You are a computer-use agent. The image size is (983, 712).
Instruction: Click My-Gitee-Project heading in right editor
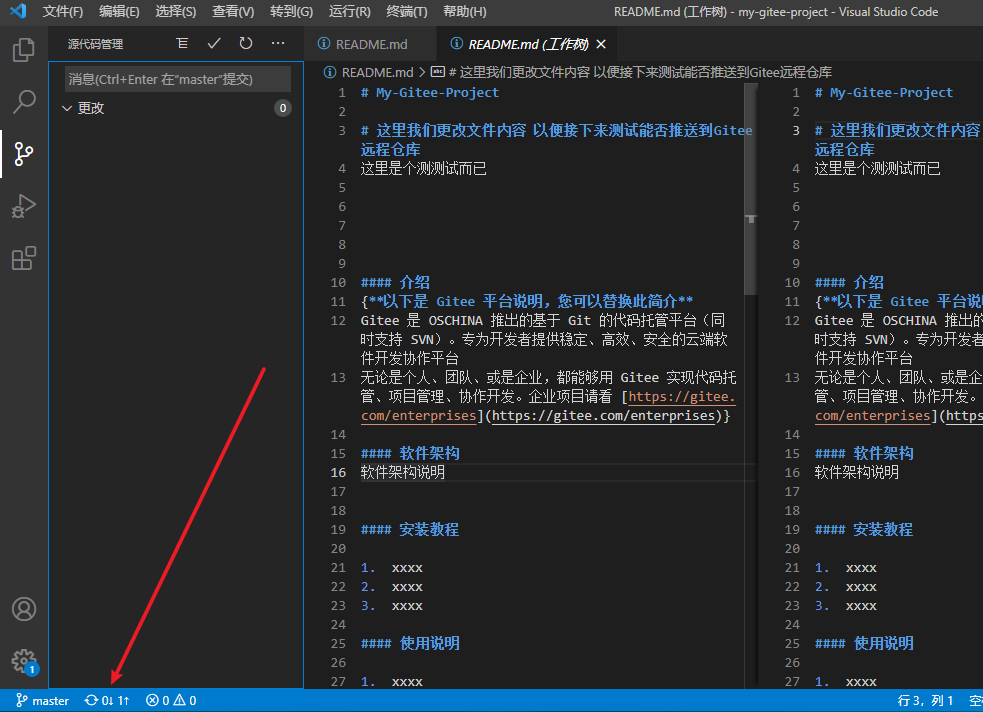point(884,92)
